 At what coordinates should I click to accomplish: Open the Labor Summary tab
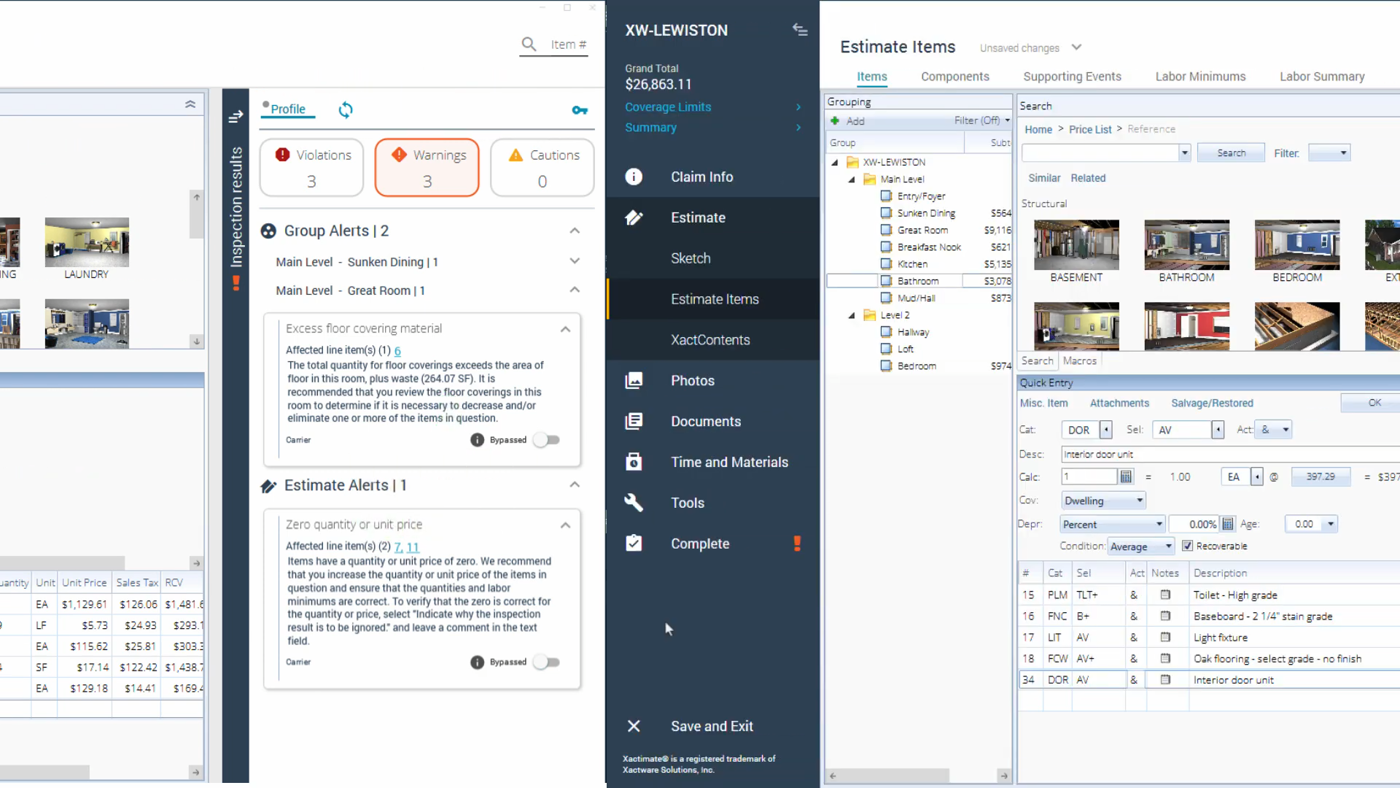pos(1322,76)
